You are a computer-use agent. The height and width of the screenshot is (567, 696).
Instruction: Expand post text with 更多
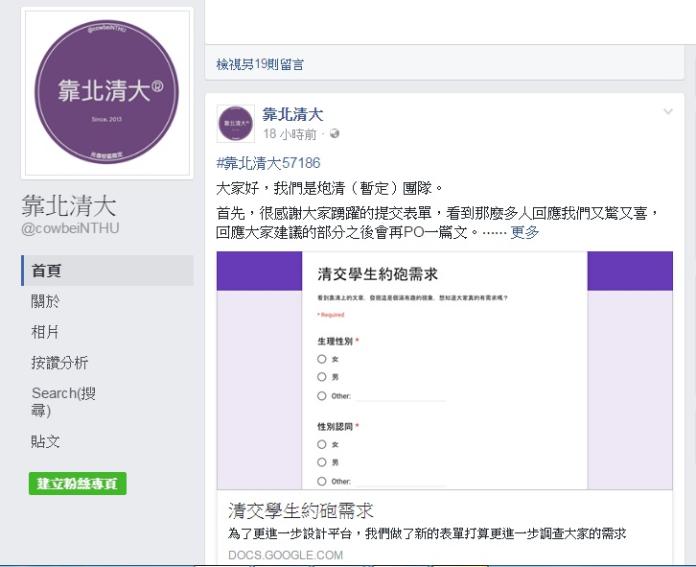525,232
